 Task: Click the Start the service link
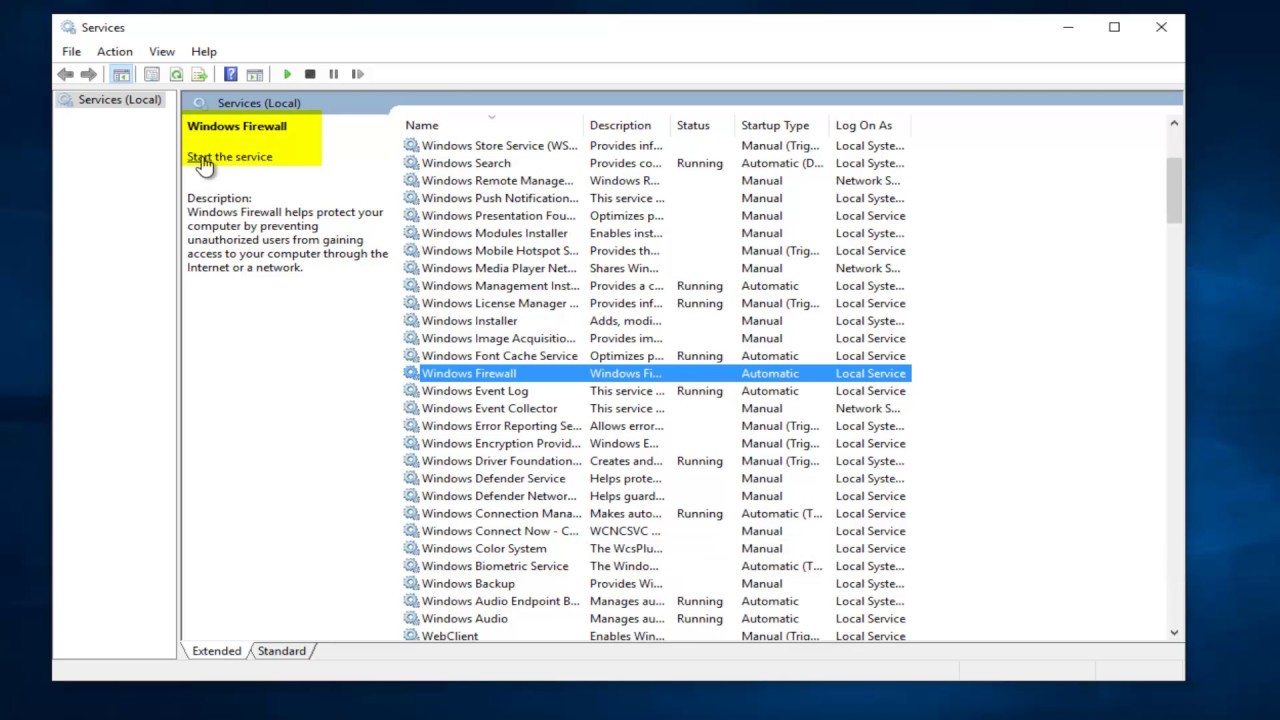229,157
